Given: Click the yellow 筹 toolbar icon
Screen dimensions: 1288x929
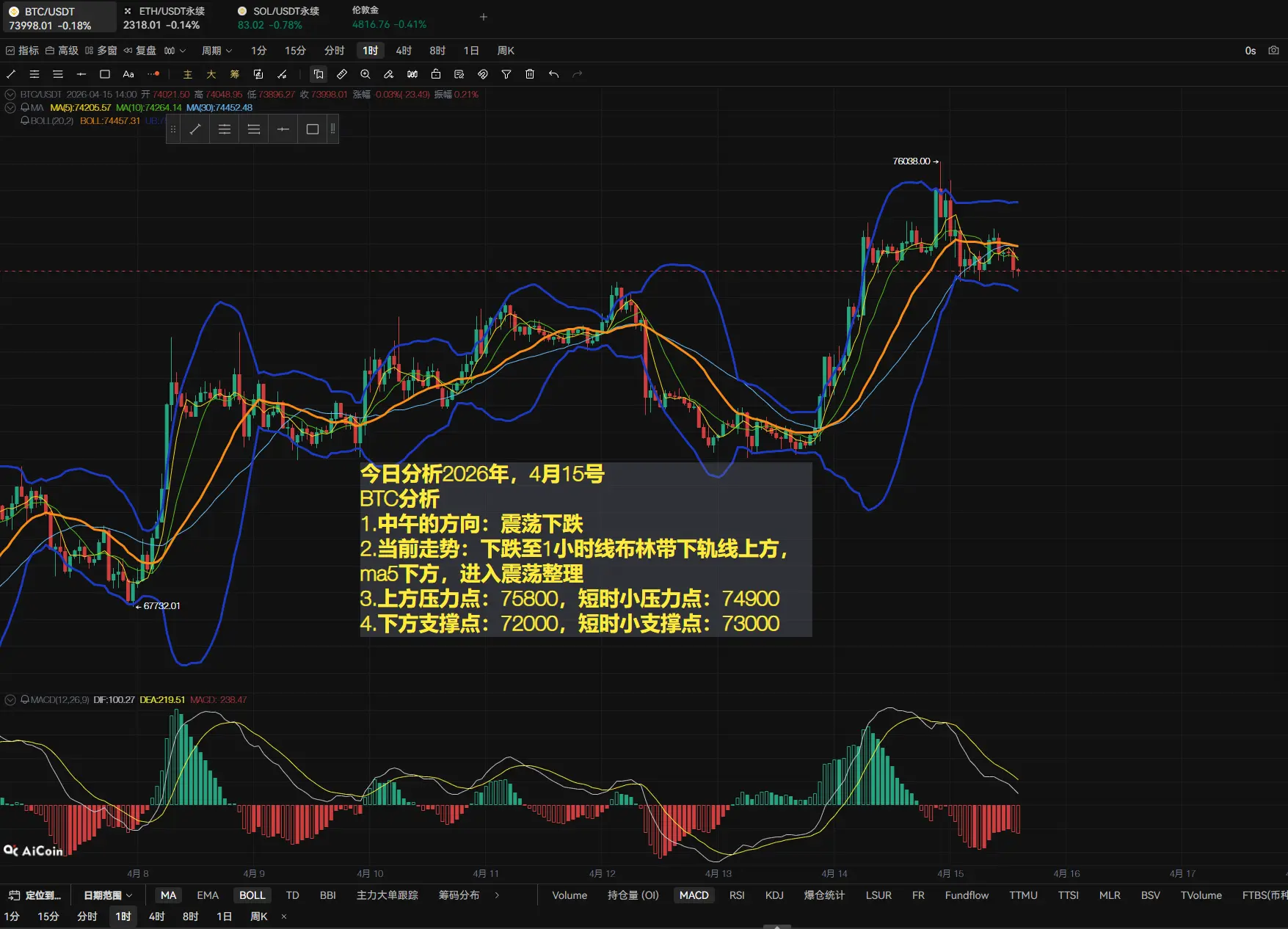Looking at the screenshot, I should click(235, 74).
